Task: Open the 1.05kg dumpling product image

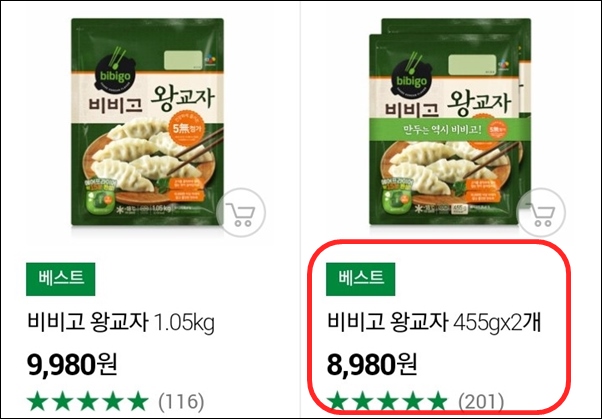Action: tap(147, 122)
